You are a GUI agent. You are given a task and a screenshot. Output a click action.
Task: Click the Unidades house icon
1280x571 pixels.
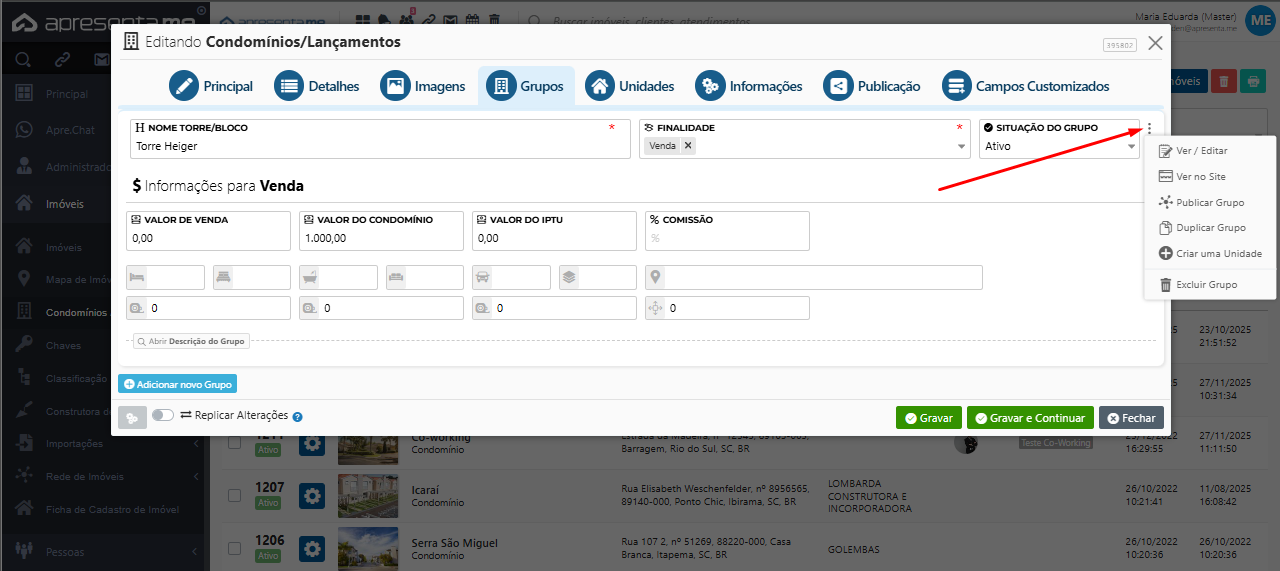tap(600, 86)
